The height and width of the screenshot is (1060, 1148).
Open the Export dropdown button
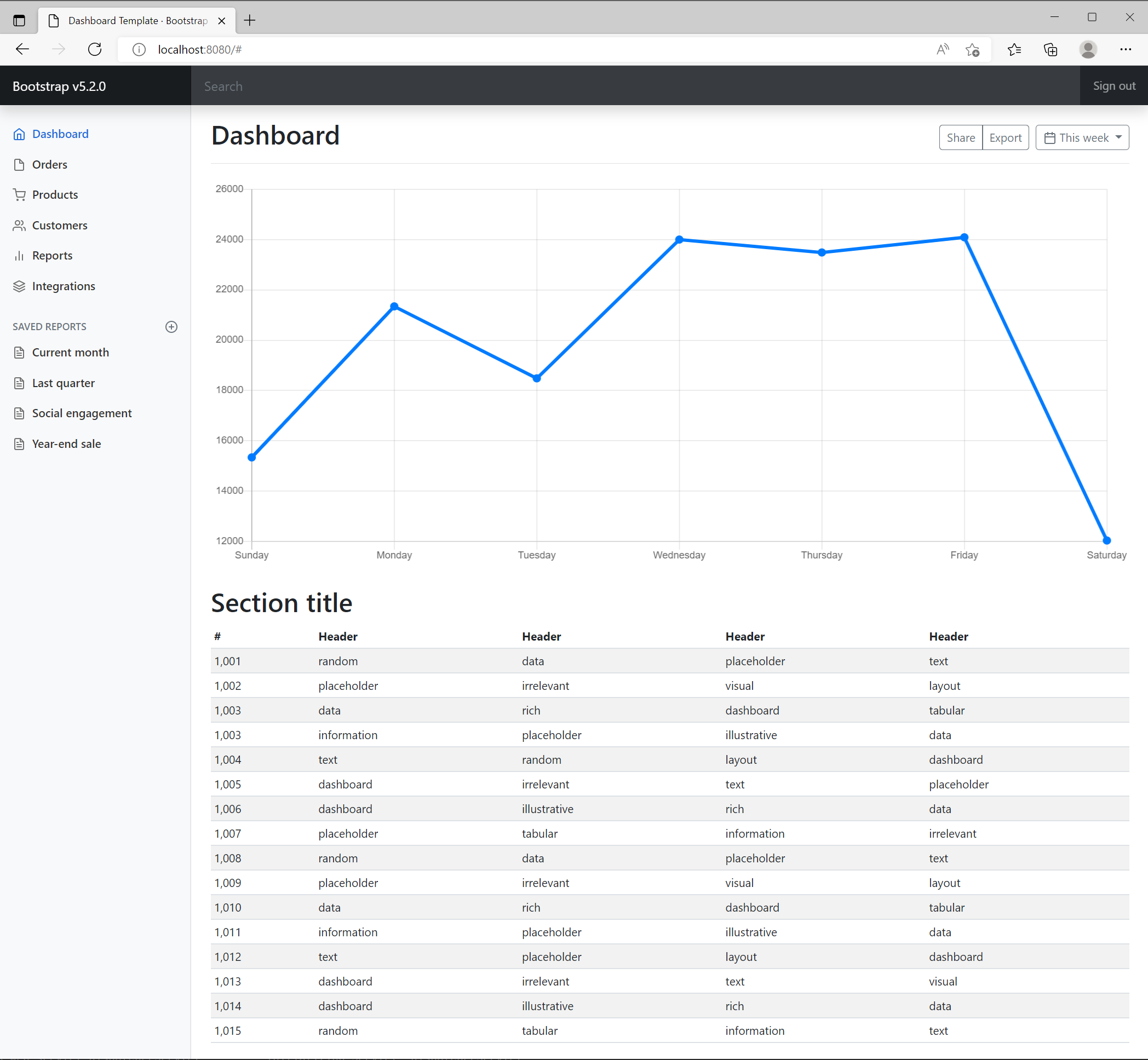coord(1004,137)
